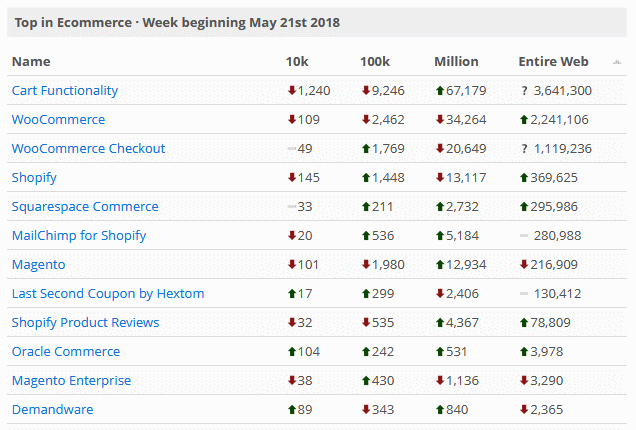Click the red down arrow next to 13,117
This screenshot has width=636, height=430.
tap(440, 177)
